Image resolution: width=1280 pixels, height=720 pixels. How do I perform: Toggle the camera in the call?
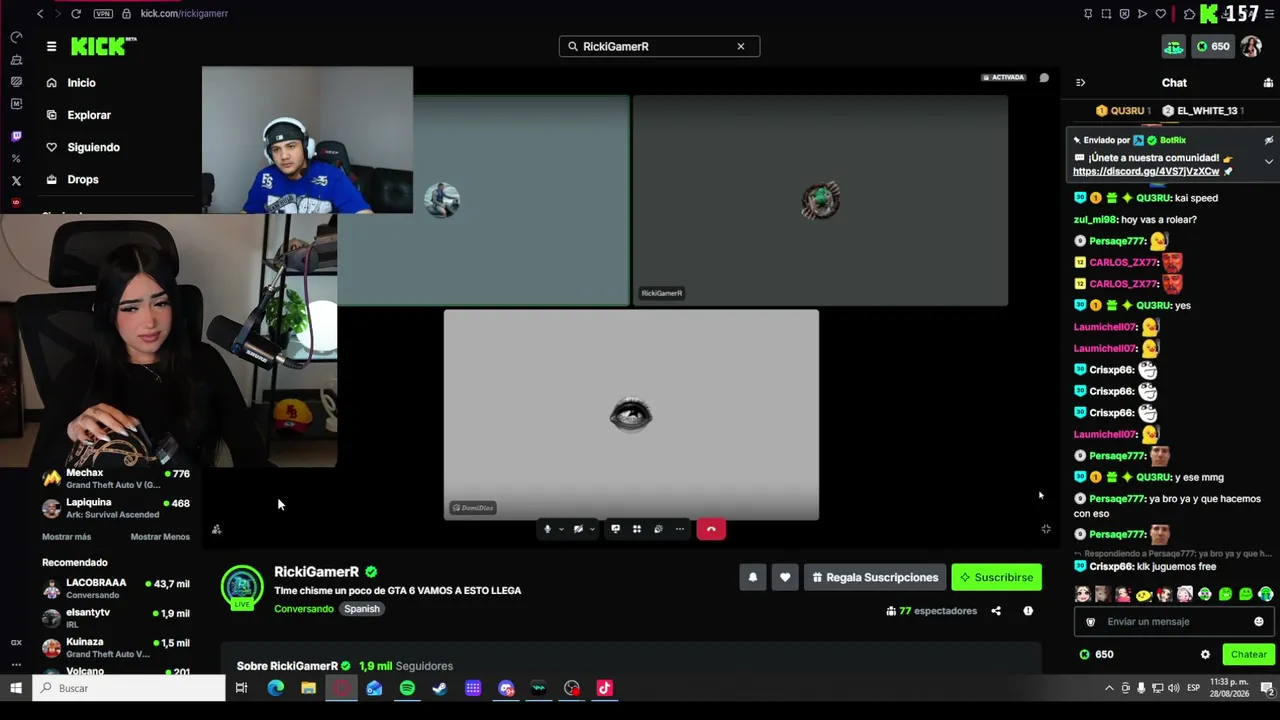click(x=578, y=529)
